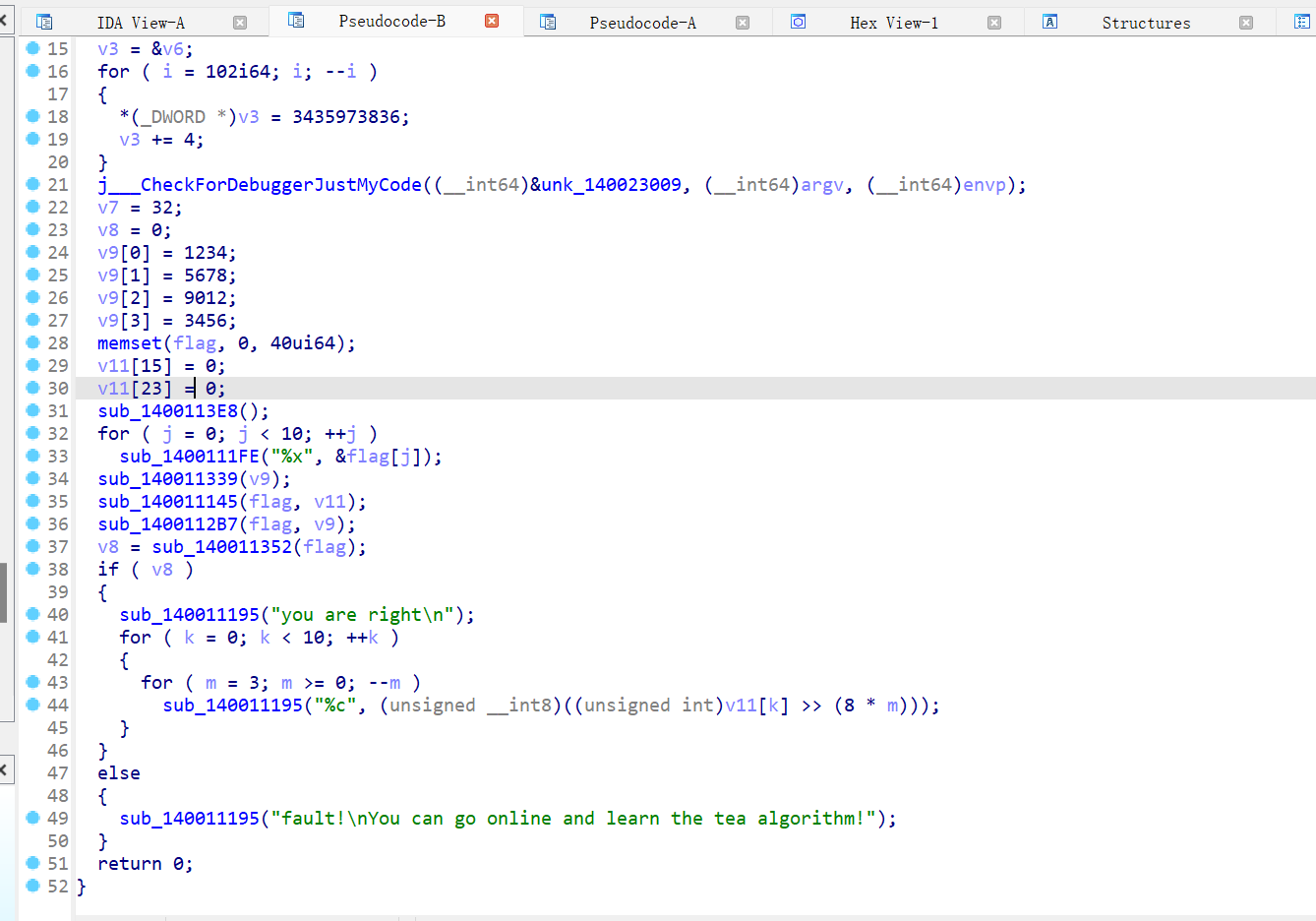The height and width of the screenshot is (921, 1316).
Task: Click the Hex View-1 tab icon
Action: [x=799, y=22]
